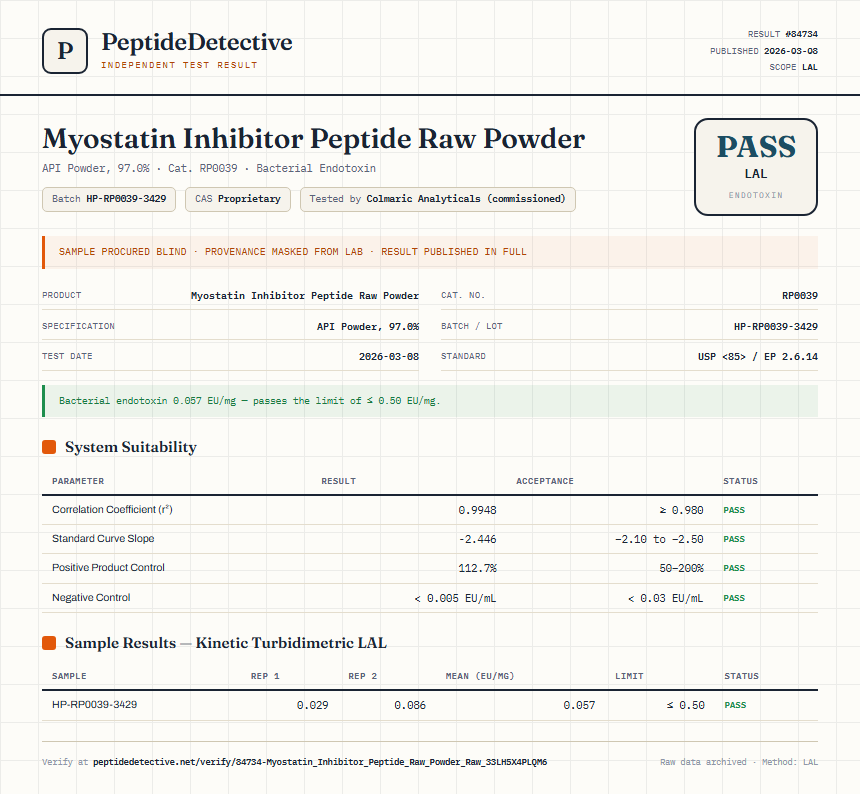Click PASS status for Correlation Coefficient
Image resolution: width=860 pixels, height=794 pixels.
click(734, 510)
